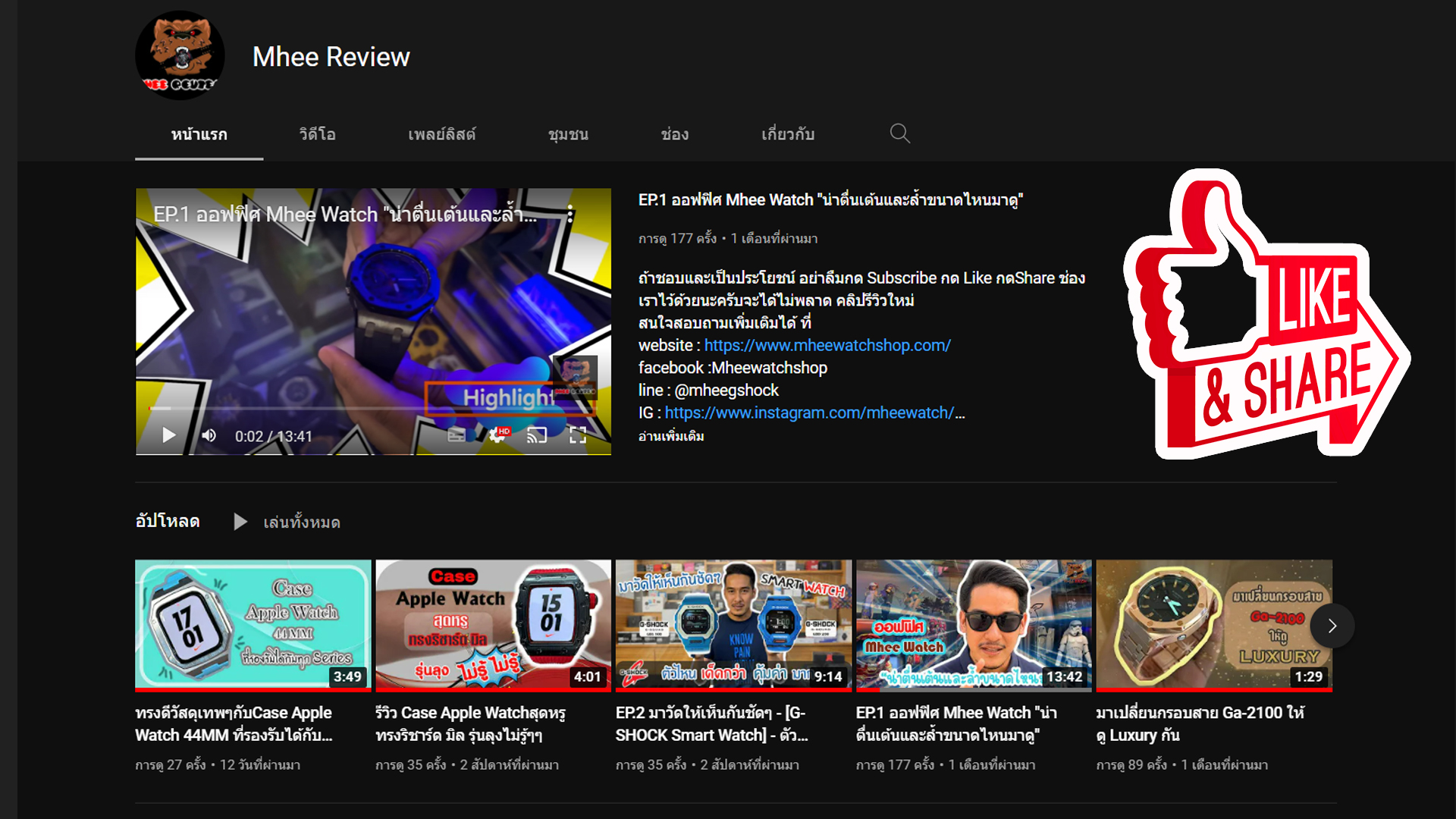This screenshot has height=819, width=1456.
Task: Open subtitles on the featured video
Action: coord(457,435)
